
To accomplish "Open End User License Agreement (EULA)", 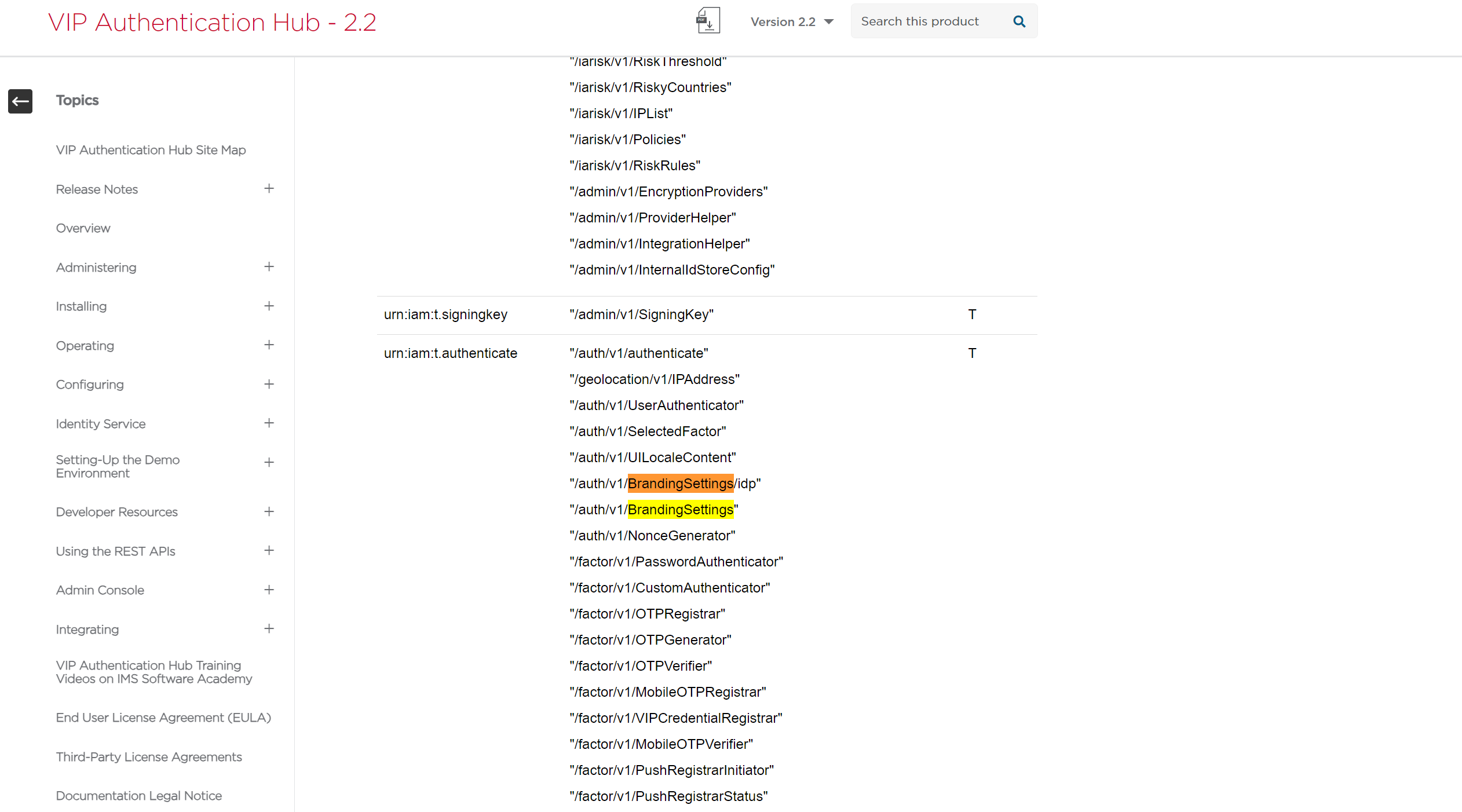I will [163, 718].
